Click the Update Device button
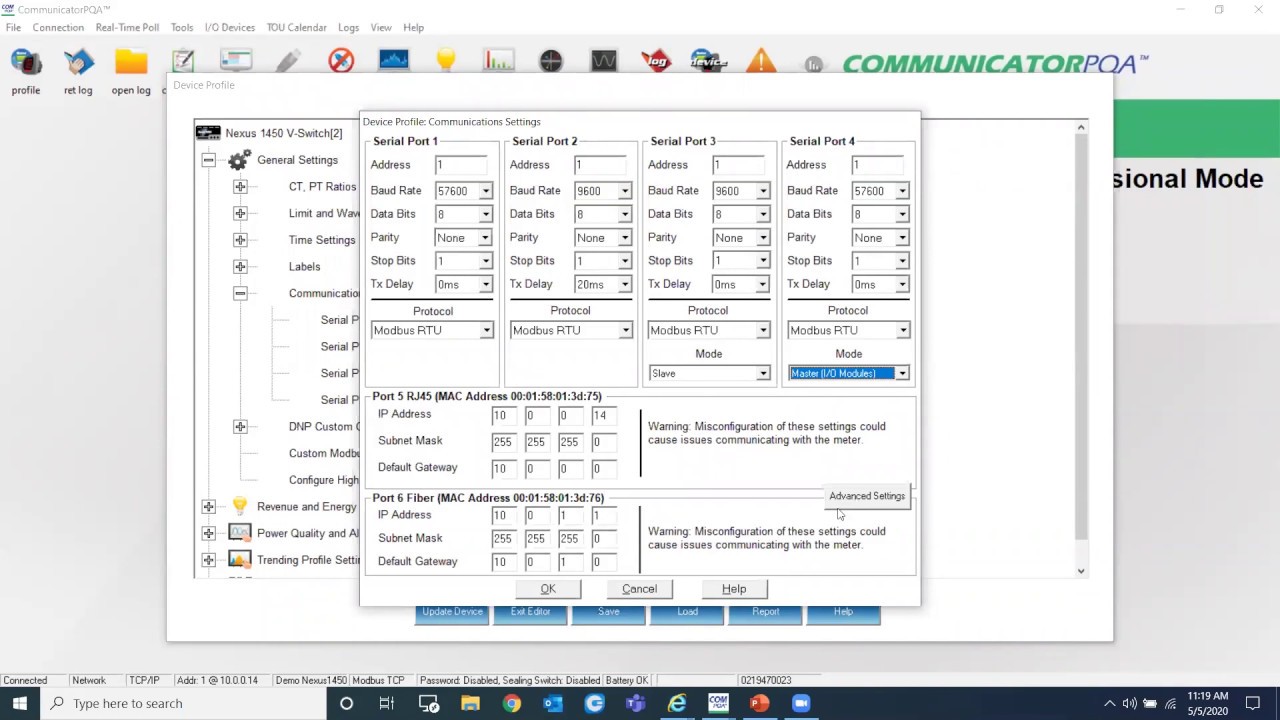The height and width of the screenshot is (720, 1280). coord(452,612)
